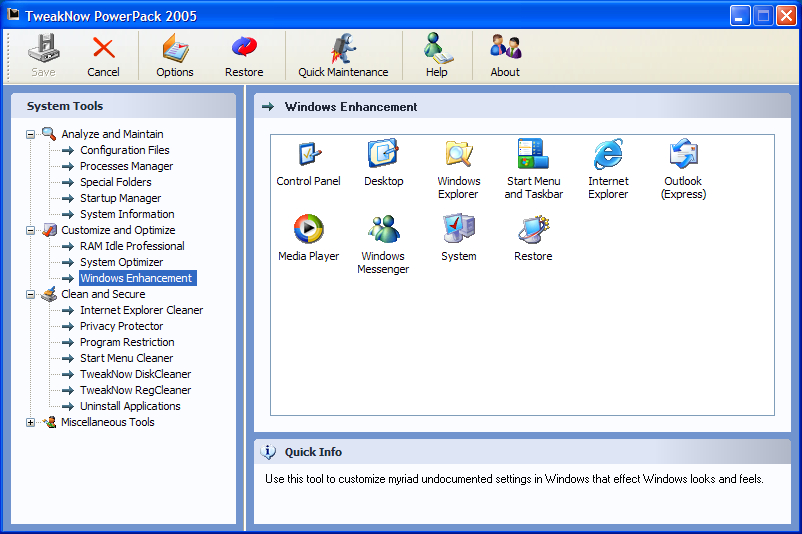The height and width of the screenshot is (534, 802).
Task: Open Start Menu and Taskbar icon
Action: click(533, 153)
